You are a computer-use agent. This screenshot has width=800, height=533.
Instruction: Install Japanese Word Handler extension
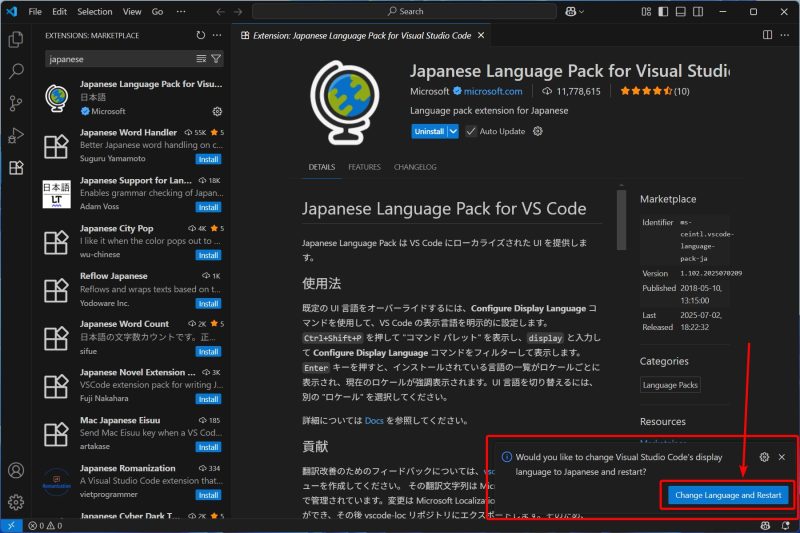tap(208, 159)
